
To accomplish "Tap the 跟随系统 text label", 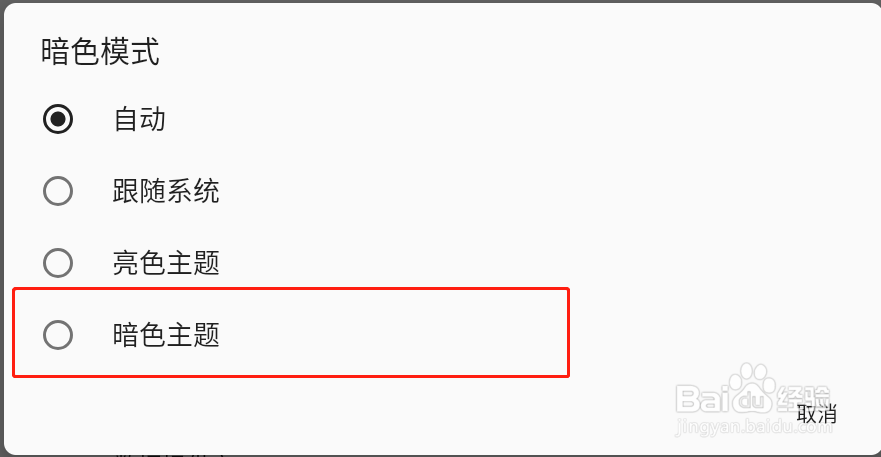I will pos(166,191).
